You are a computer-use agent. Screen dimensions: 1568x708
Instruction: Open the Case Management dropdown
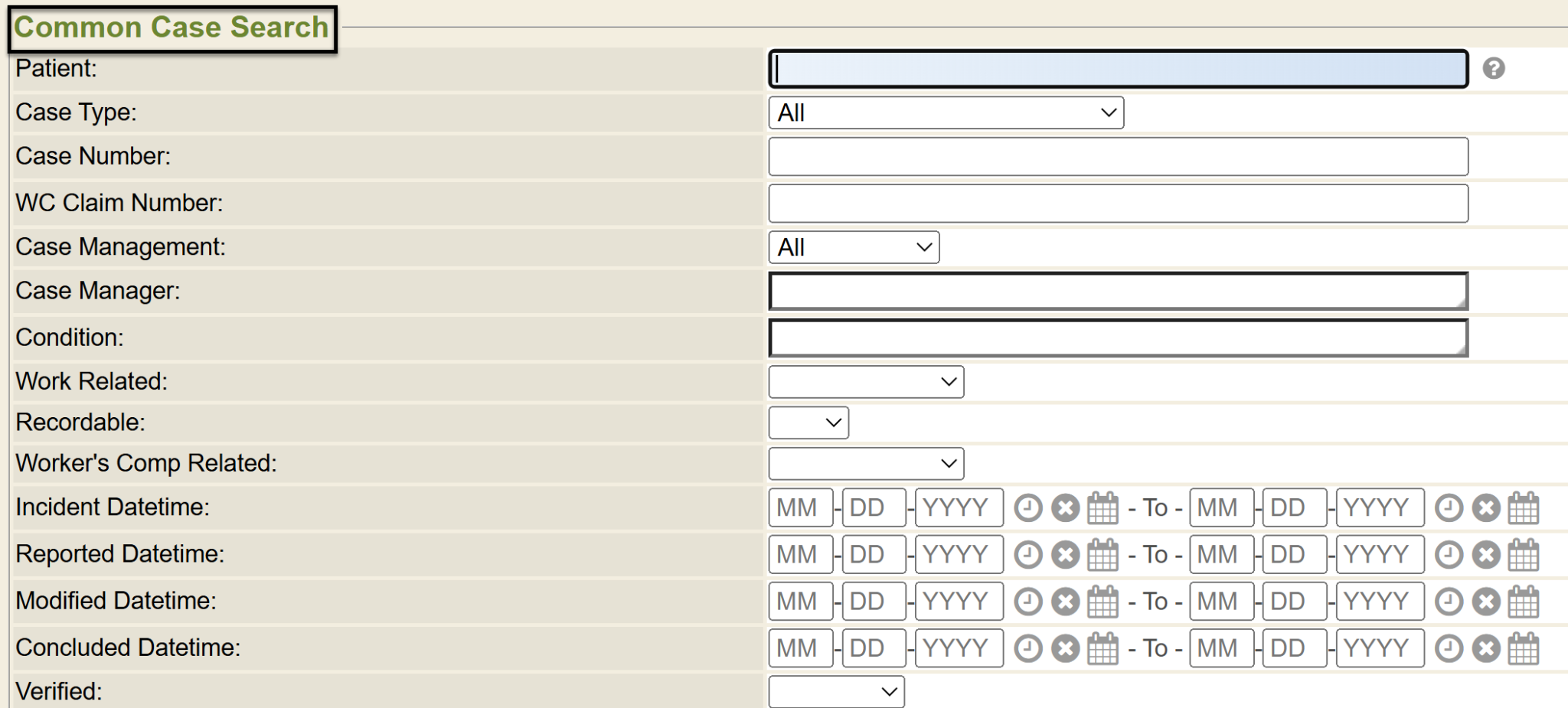pyautogui.click(x=854, y=248)
